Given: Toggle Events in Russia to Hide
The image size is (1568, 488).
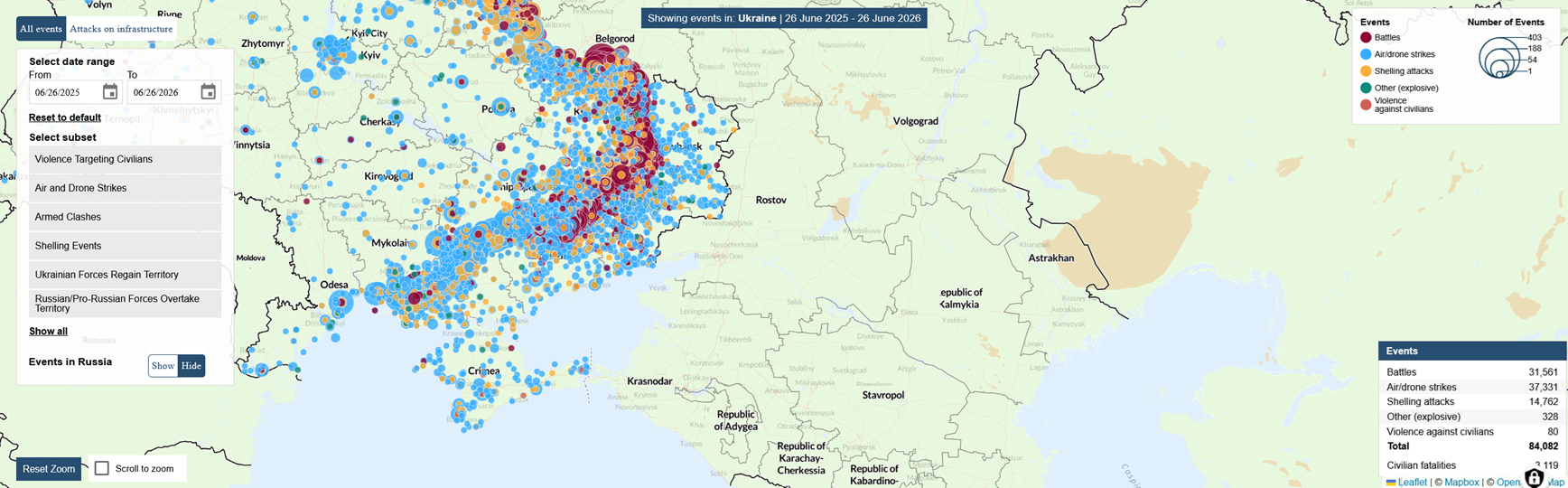Looking at the screenshot, I should [x=191, y=366].
